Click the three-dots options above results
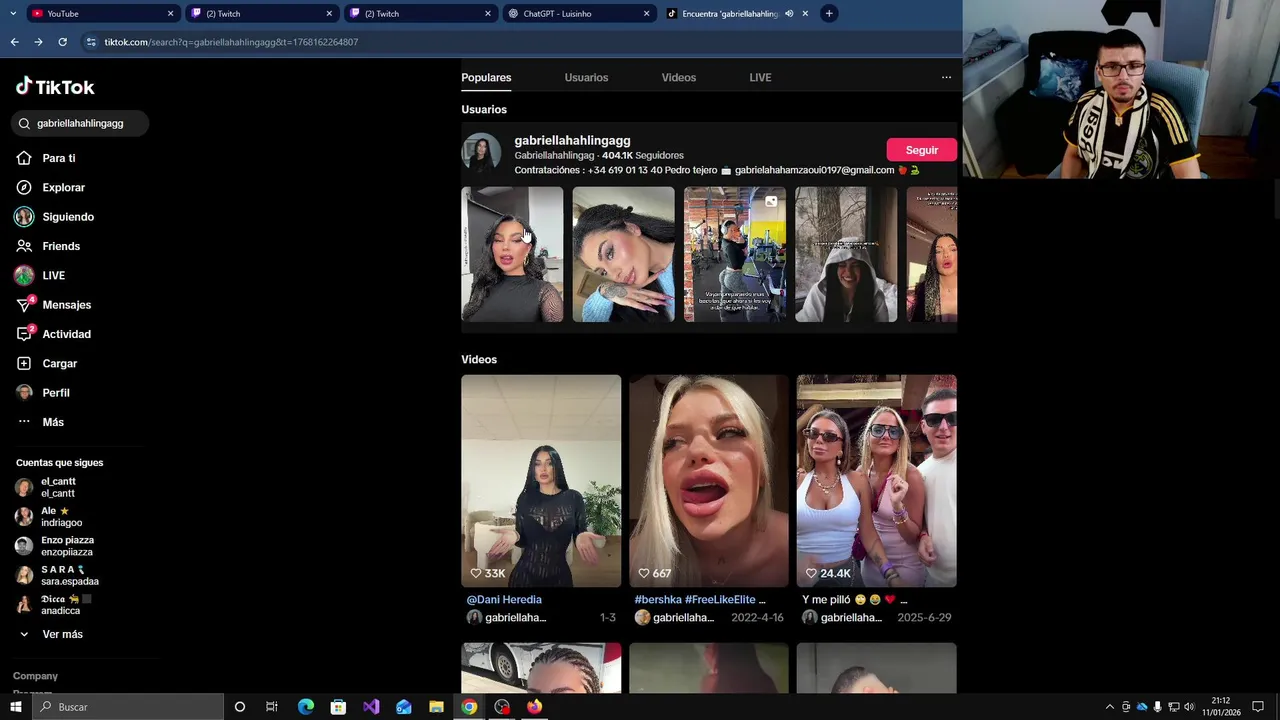 946,77
